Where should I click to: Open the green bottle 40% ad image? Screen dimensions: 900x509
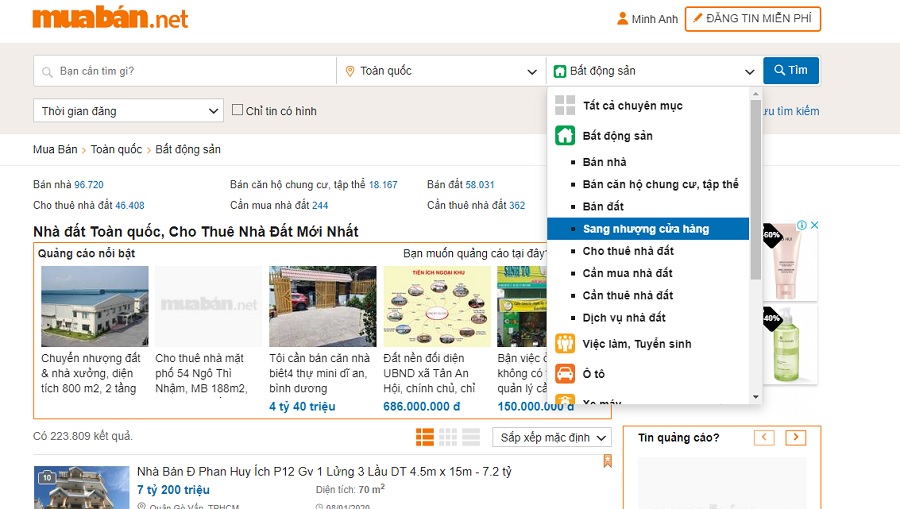[x=789, y=345]
